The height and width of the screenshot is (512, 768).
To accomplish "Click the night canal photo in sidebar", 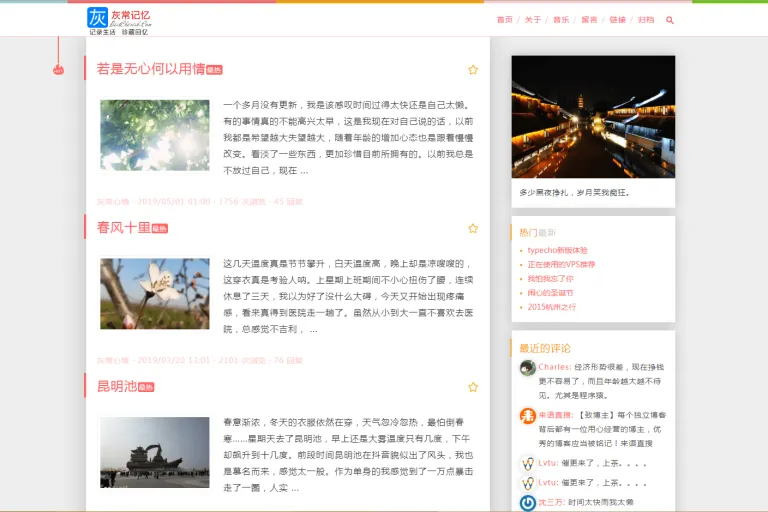I will coord(593,117).
